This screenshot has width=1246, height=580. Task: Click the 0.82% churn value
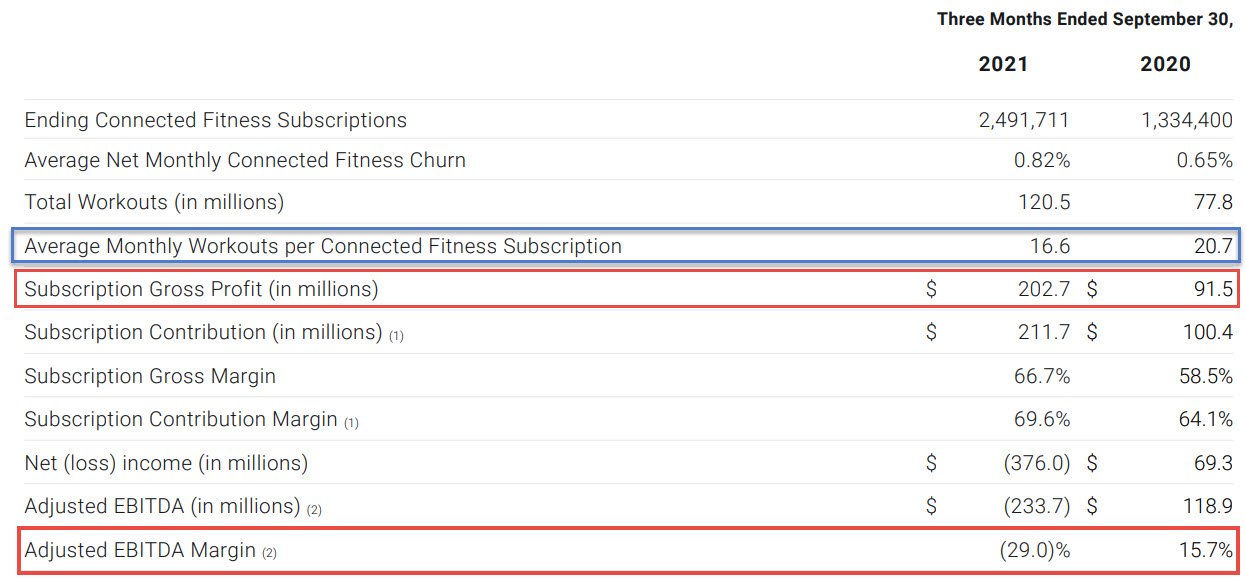[x=1042, y=160]
